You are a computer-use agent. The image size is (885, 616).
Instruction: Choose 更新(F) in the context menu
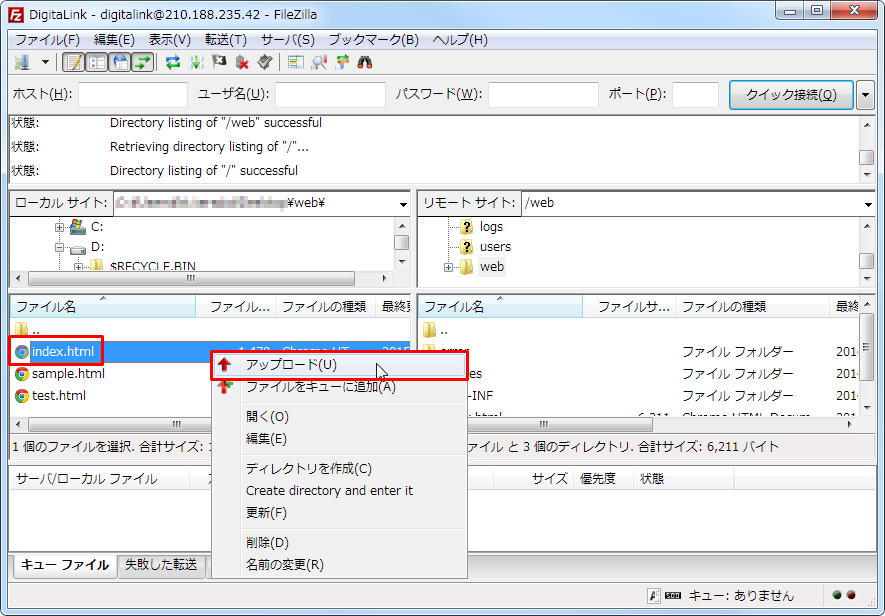click(339, 513)
